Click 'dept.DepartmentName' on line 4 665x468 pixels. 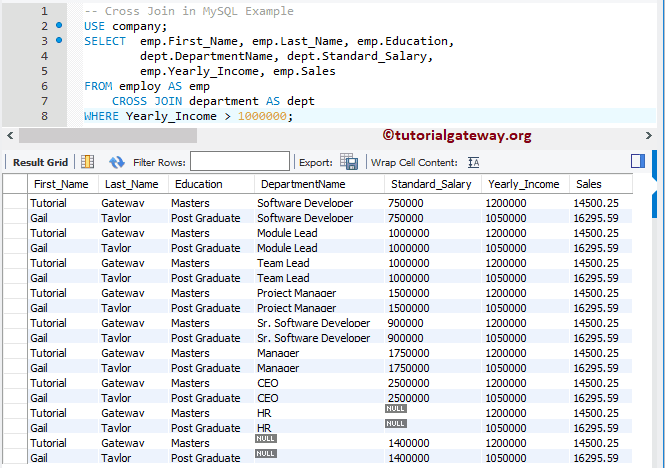207,56
